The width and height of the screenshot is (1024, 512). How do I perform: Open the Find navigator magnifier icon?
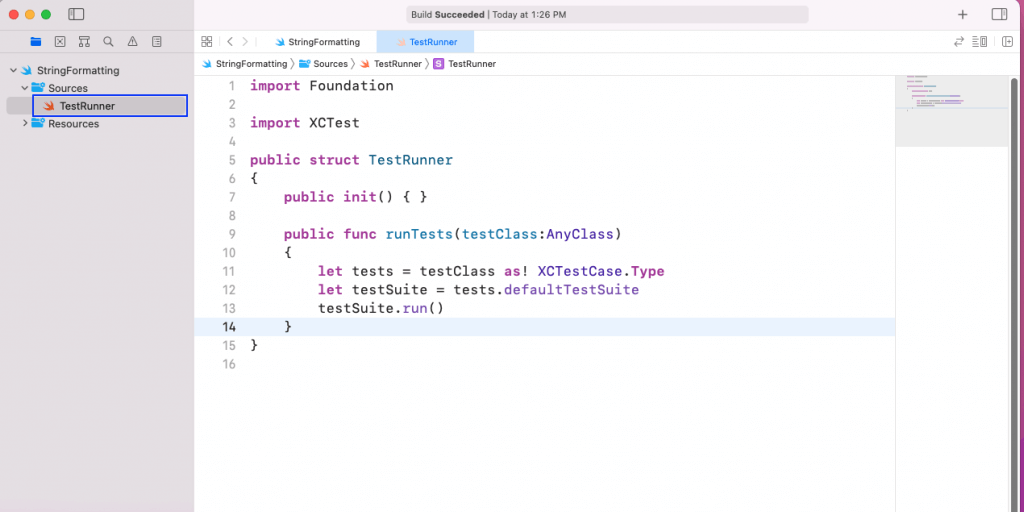(x=108, y=42)
